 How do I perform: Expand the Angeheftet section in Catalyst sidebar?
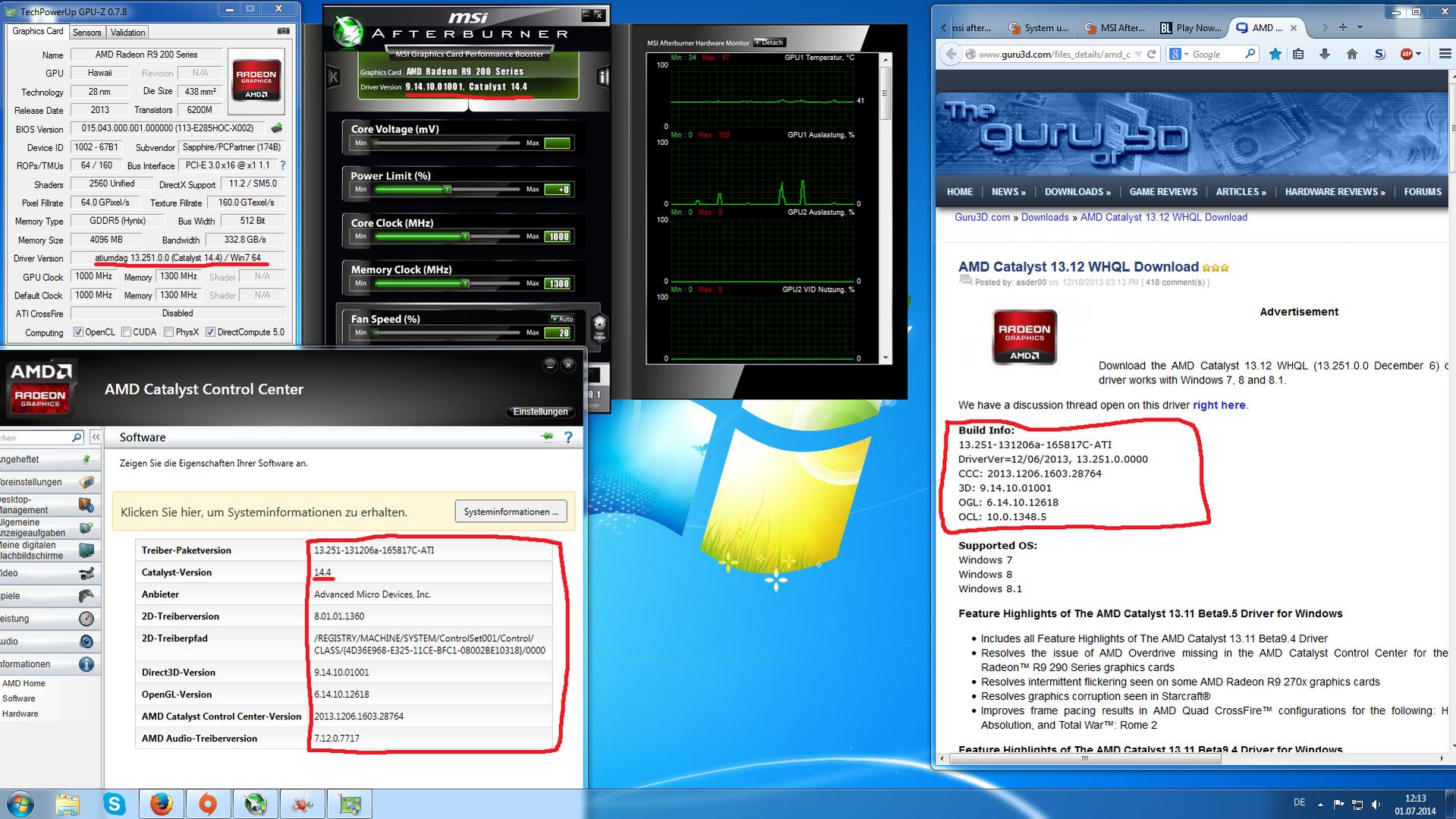(x=49, y=459)
